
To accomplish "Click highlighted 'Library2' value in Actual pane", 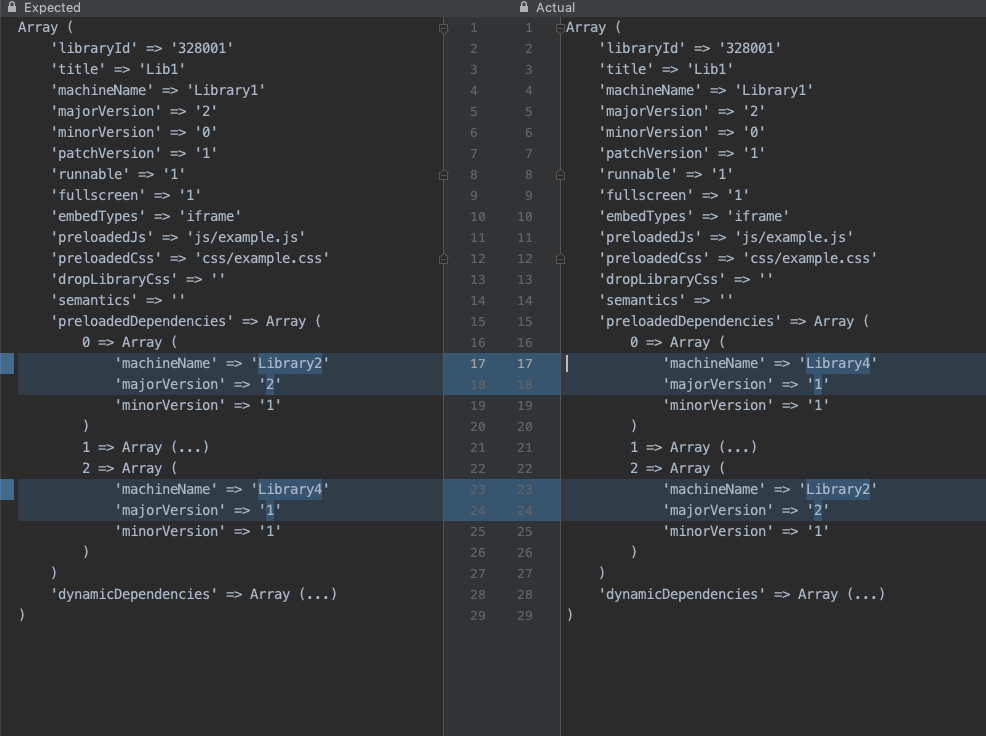I will tap(838, 489).
